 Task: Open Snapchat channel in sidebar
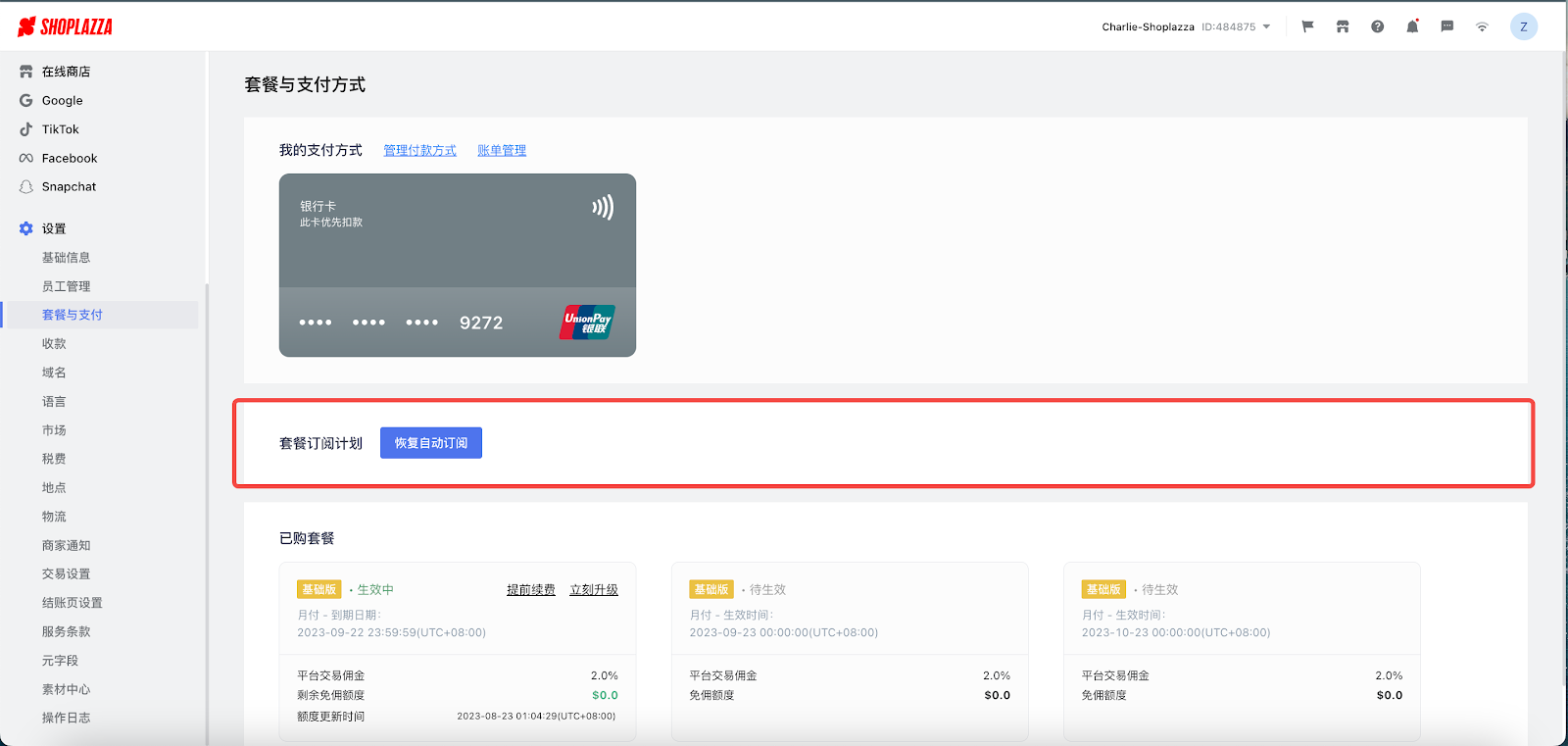click(69, 186)
